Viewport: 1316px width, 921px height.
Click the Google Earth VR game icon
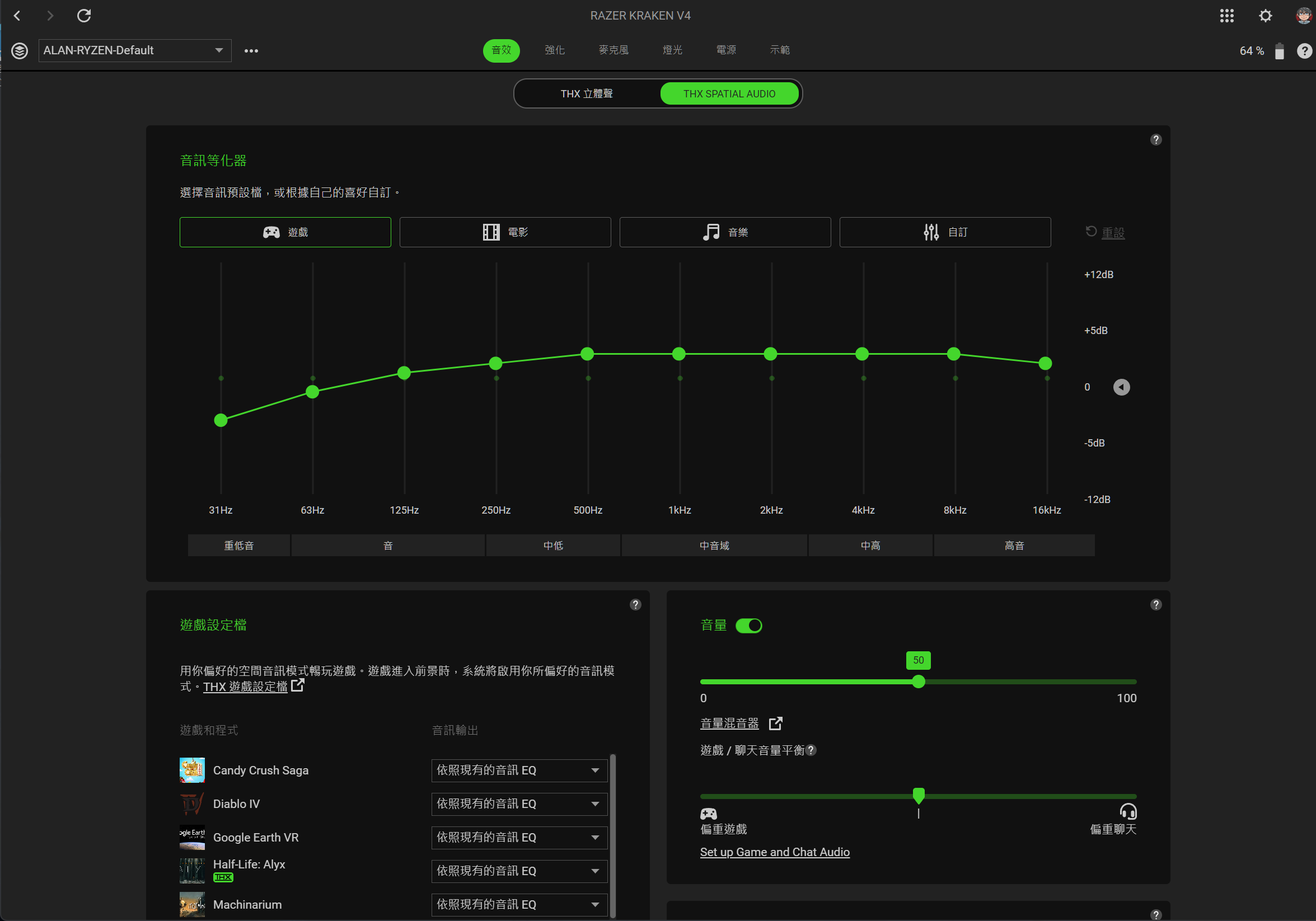(192, 837)
